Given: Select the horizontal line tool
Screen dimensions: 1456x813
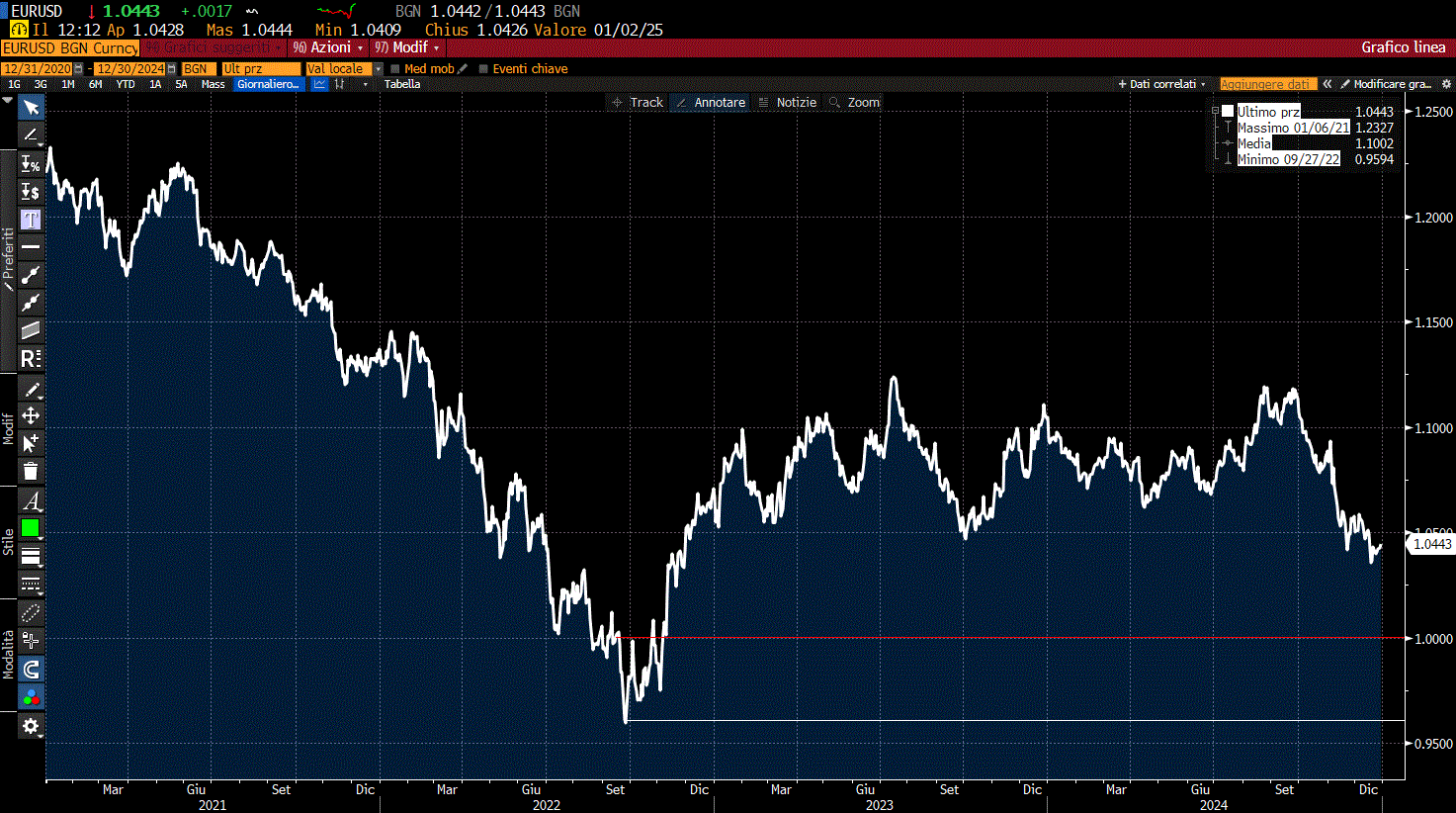Looking at the screenshot, I should [x=31, y=247].
